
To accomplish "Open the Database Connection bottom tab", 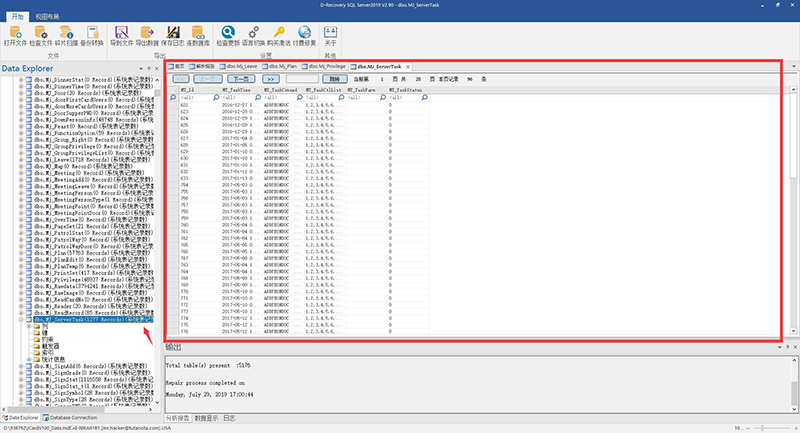I will pyautogui.click(x=70, y=418).
